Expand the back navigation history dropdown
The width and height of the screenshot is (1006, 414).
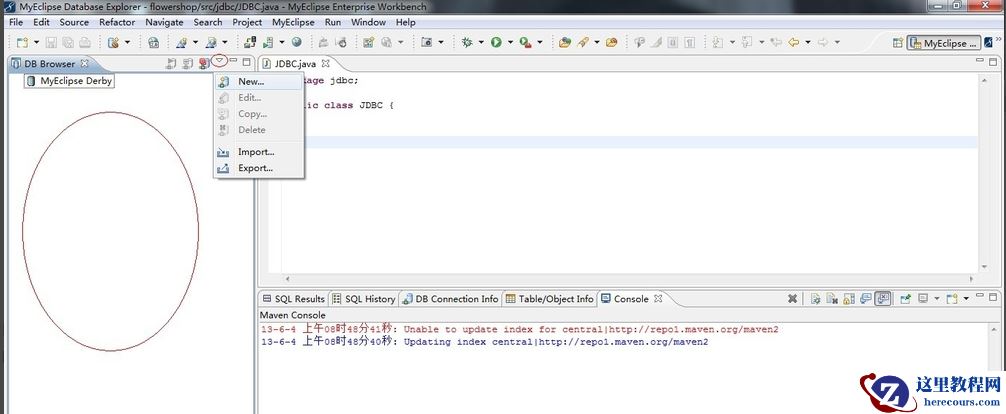[807, 43]
